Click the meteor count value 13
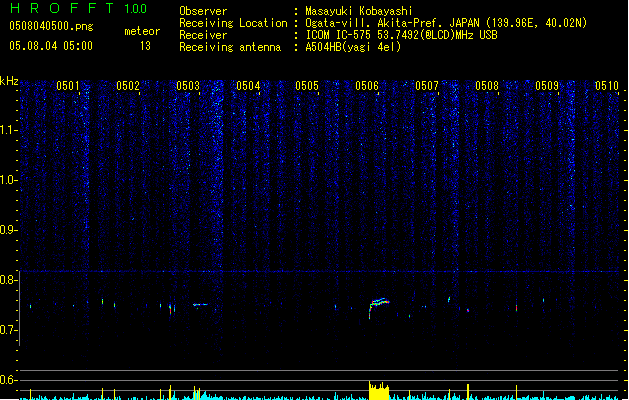Screen dimensions: 629x400 (x=145, y=46)
